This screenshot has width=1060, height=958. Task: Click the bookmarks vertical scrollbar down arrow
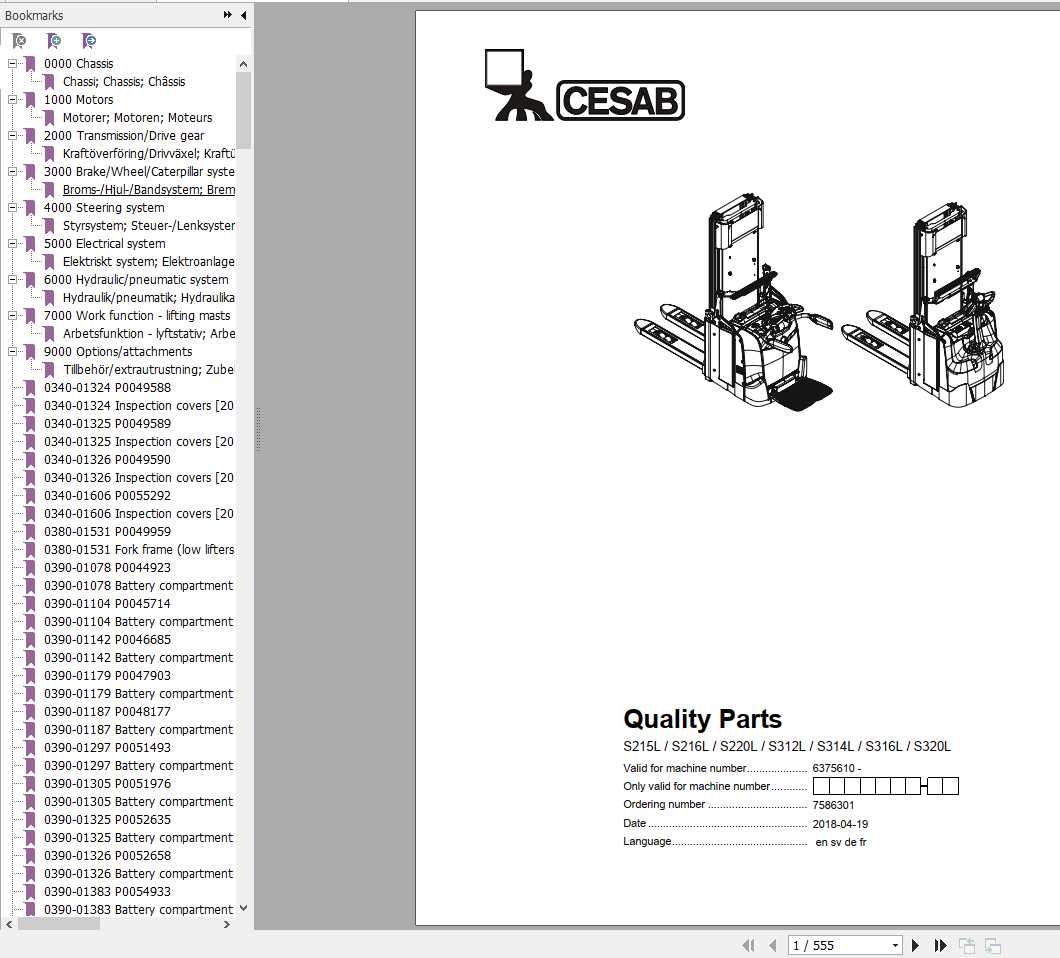[x=243, y=908]
